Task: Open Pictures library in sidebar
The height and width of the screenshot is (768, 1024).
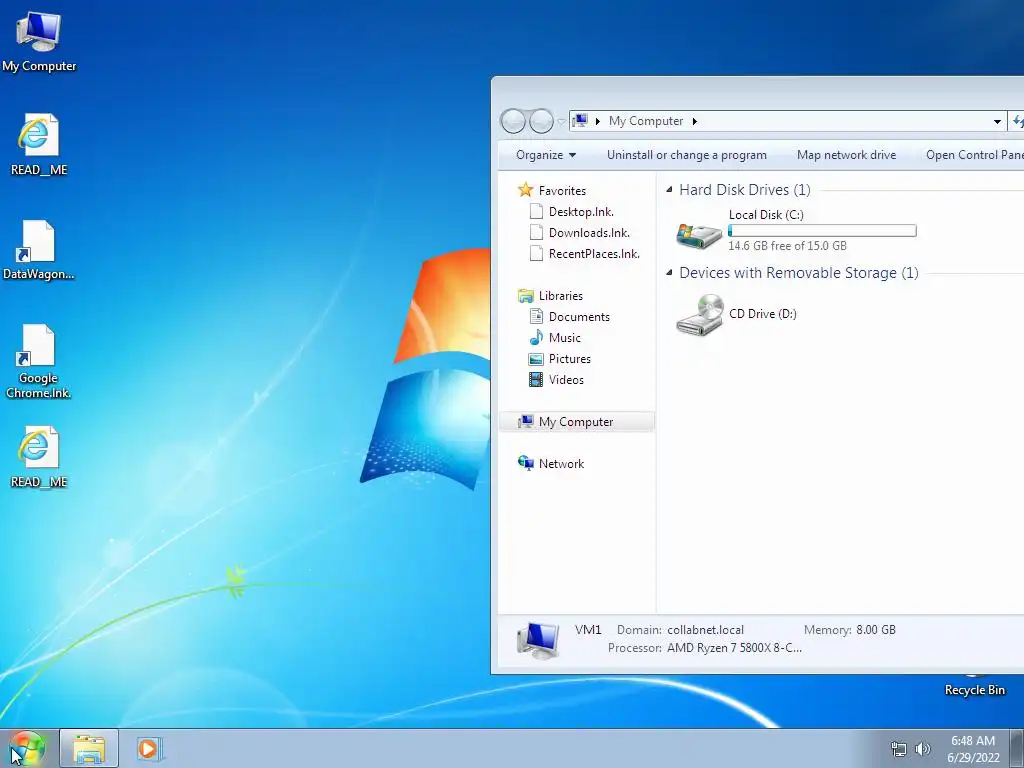Action: coord(569,359)
